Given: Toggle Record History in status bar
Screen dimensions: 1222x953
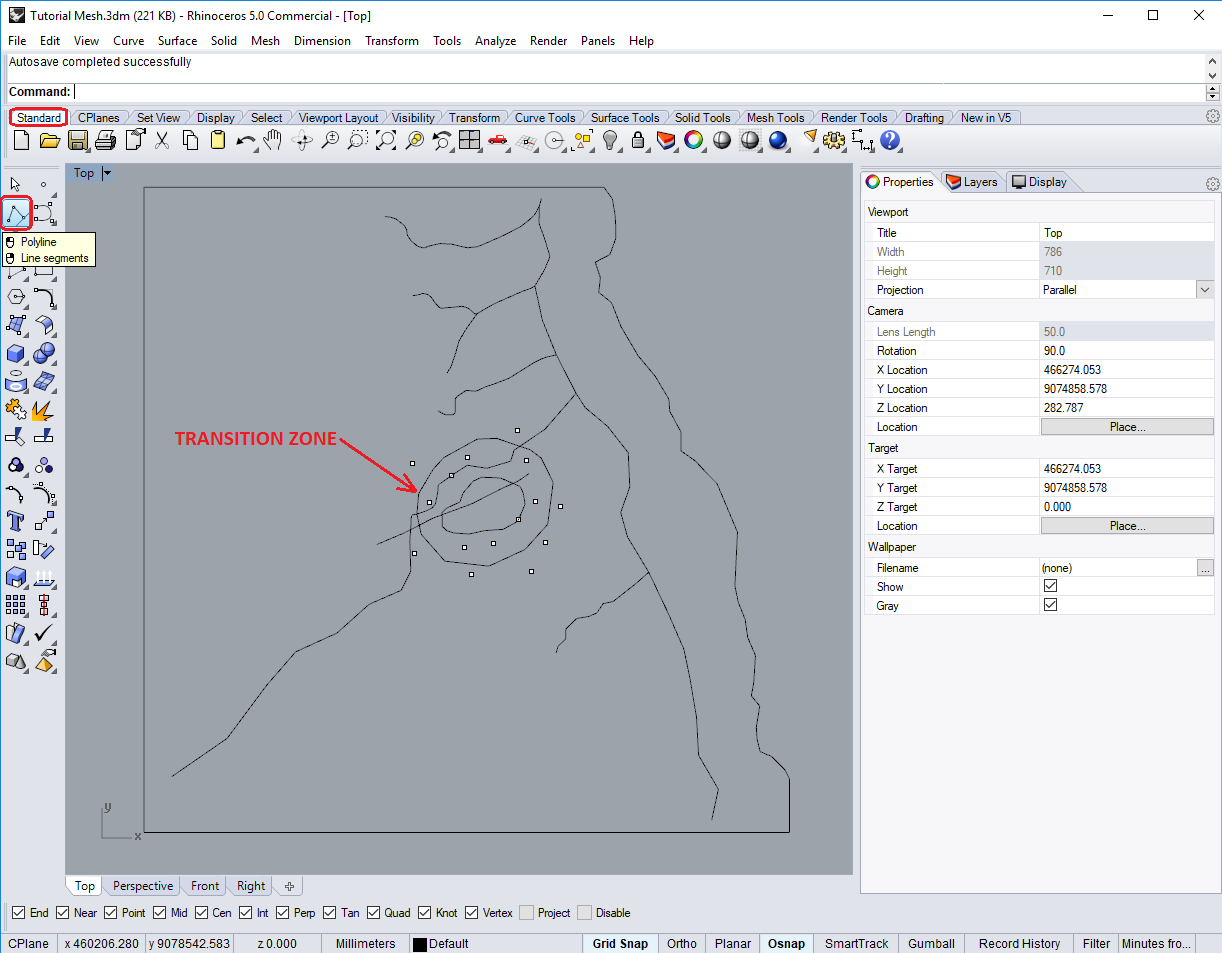Looking at the screenshot, I should pyautogui.click(x=1019, y=943).
